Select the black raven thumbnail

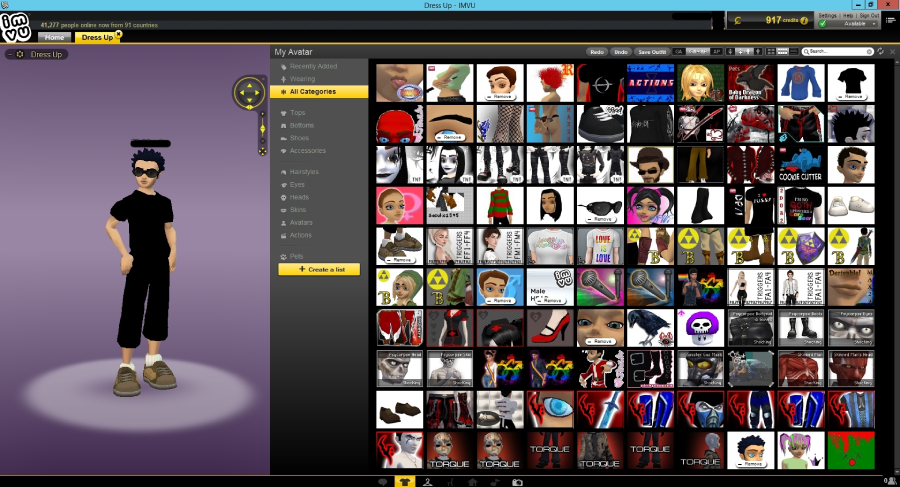(x=650, y=328)
